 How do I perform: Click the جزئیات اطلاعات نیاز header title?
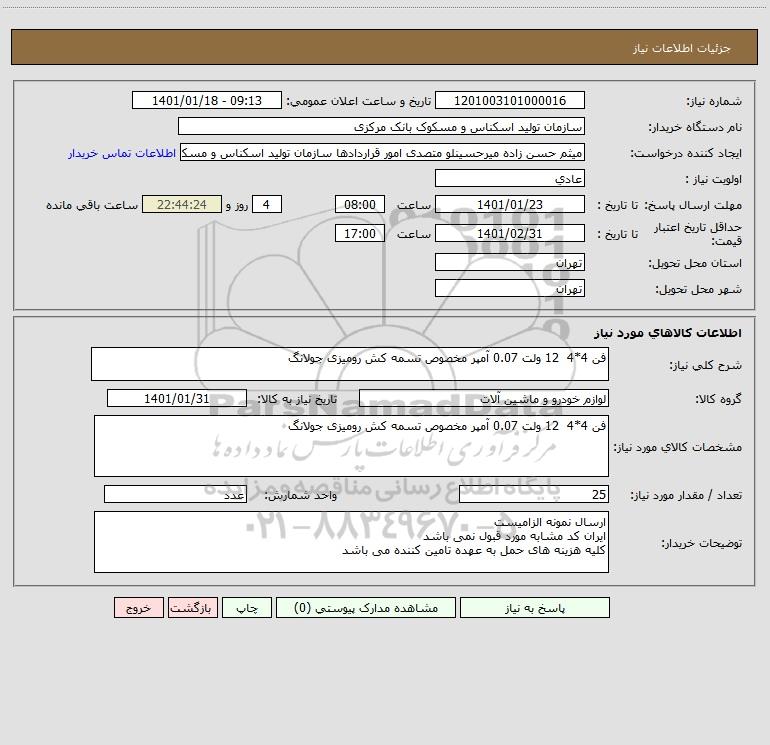click(682, 48)
